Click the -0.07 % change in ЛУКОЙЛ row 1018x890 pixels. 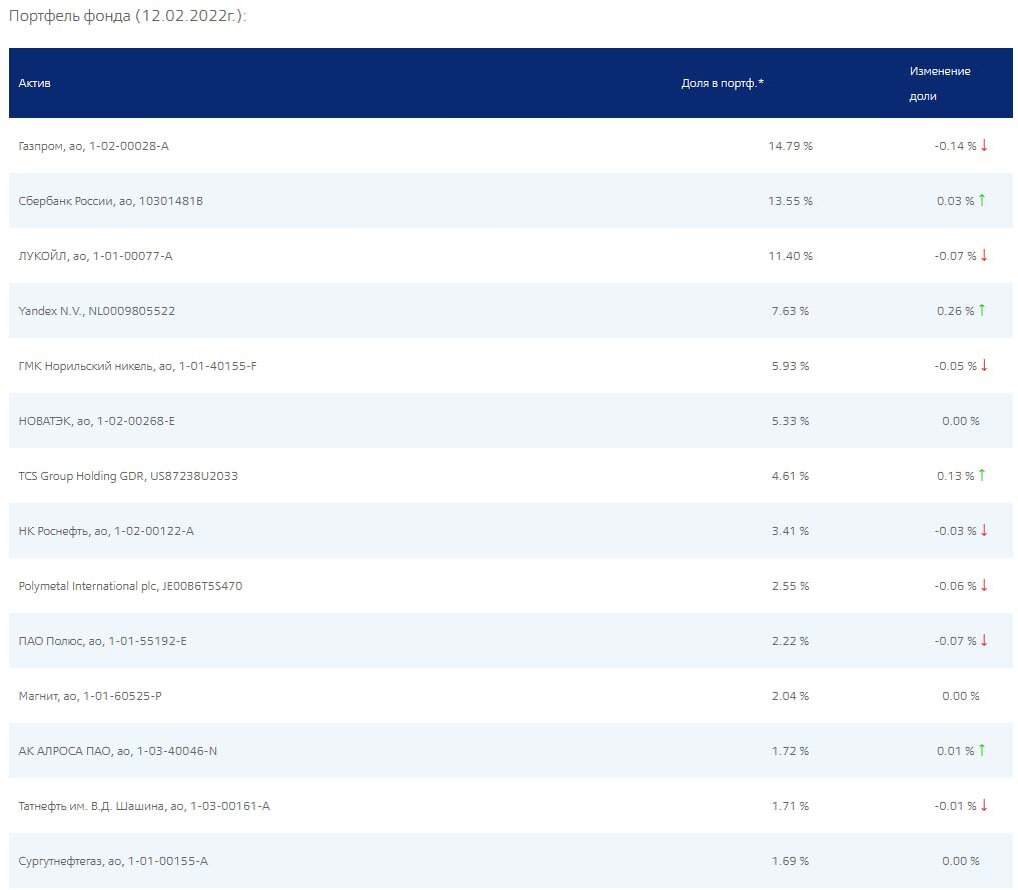click(955, 256)
